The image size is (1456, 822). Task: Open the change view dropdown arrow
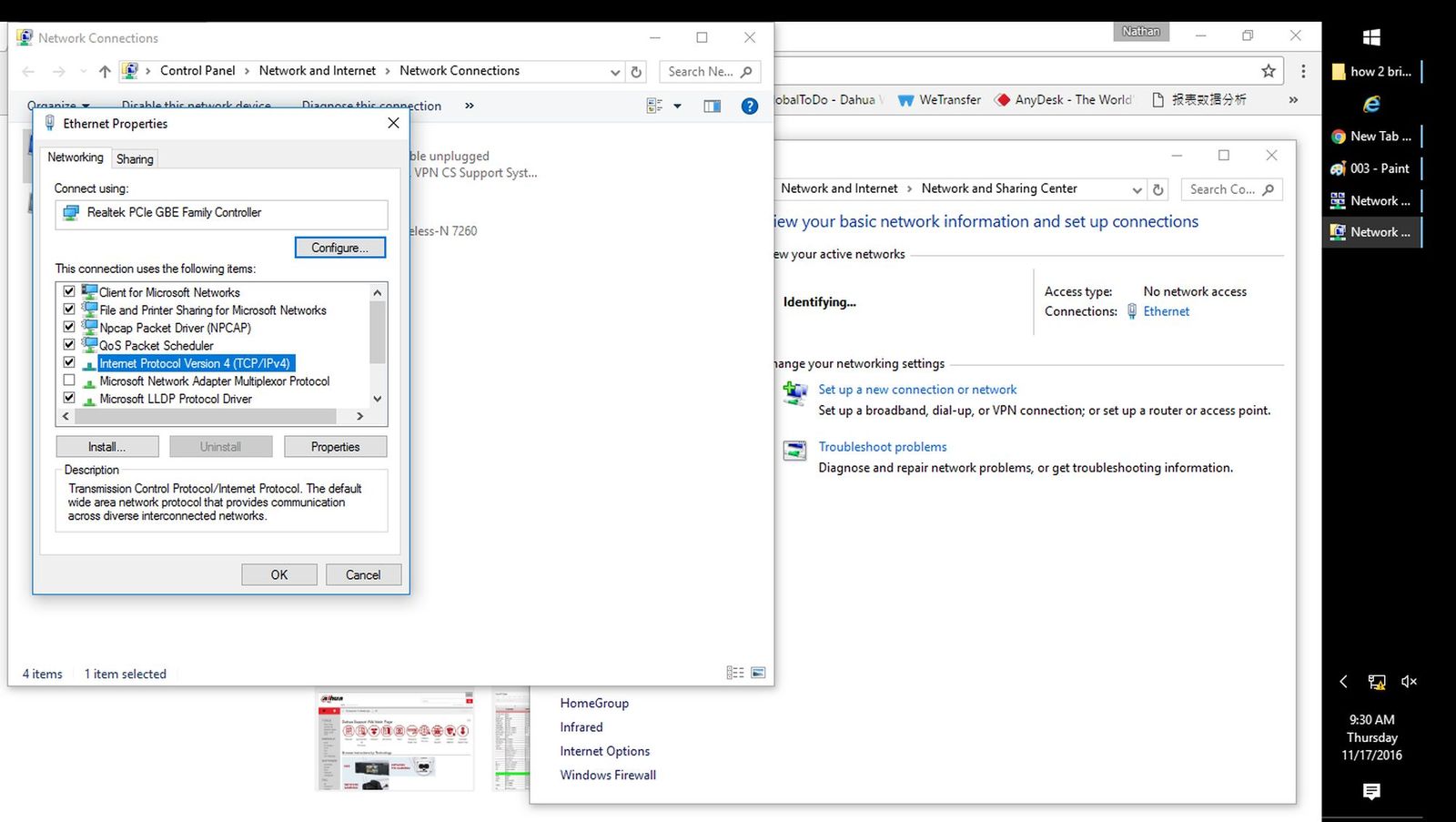[677, 107]
